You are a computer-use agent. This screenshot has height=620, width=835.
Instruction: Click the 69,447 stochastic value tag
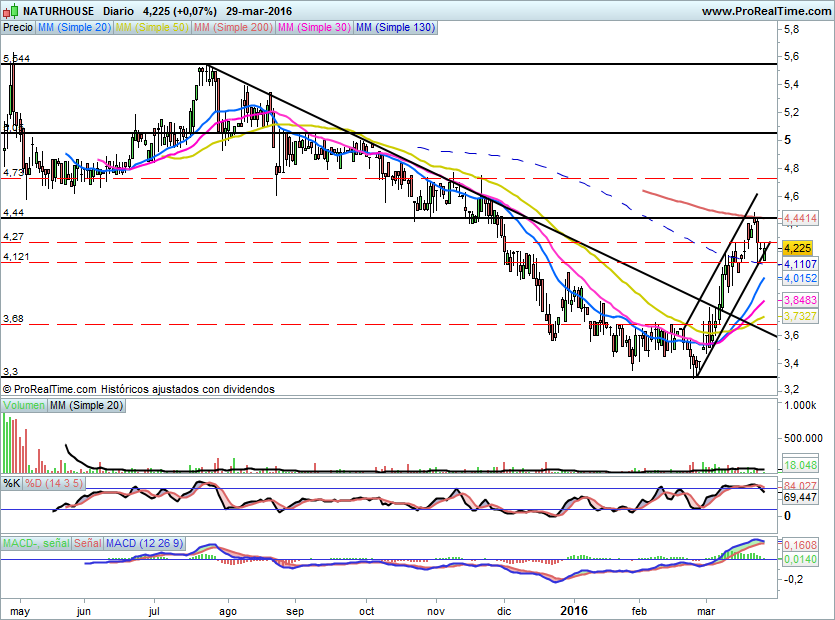pos(800,497)
